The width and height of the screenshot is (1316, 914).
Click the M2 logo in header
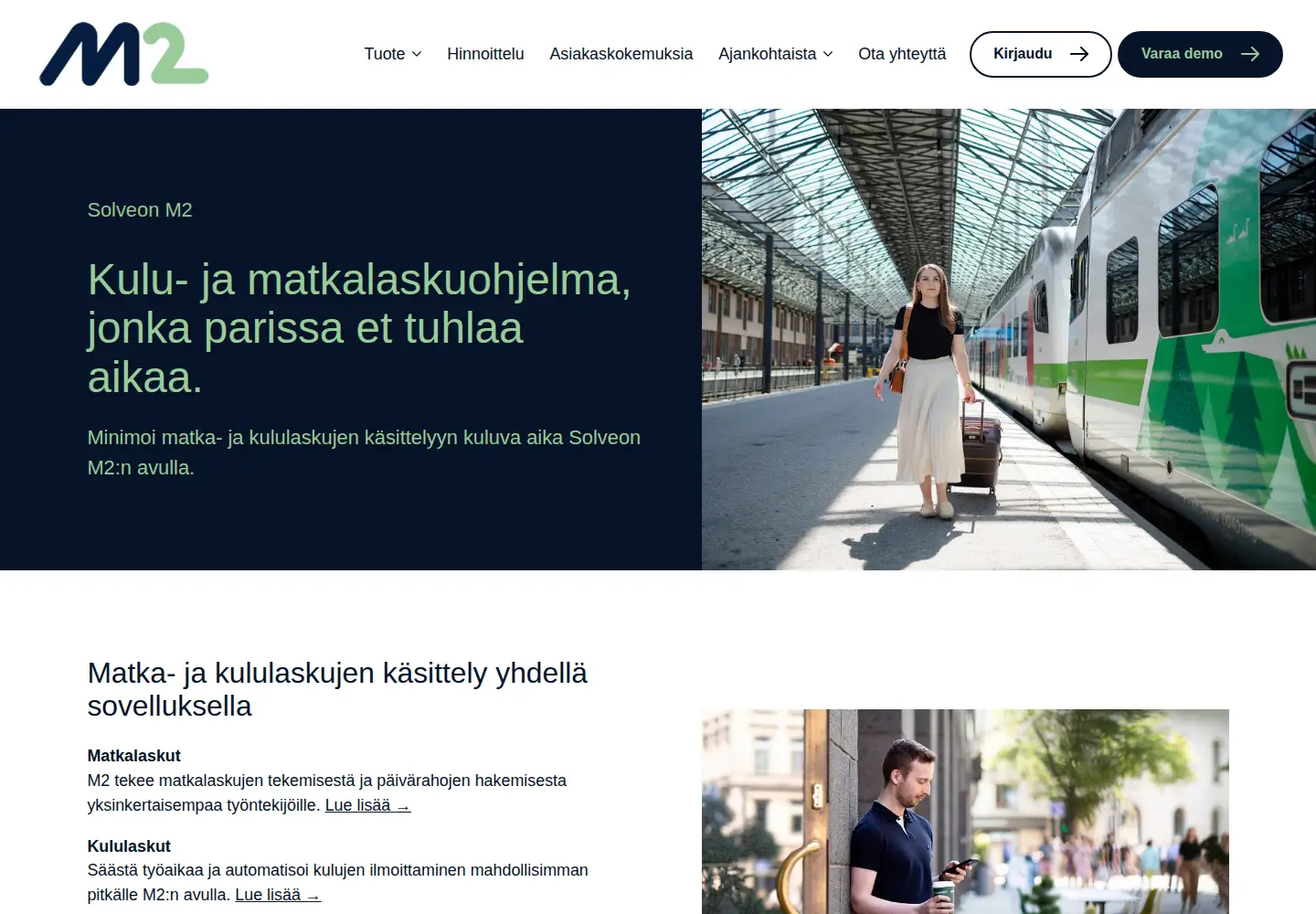(124, 54)
